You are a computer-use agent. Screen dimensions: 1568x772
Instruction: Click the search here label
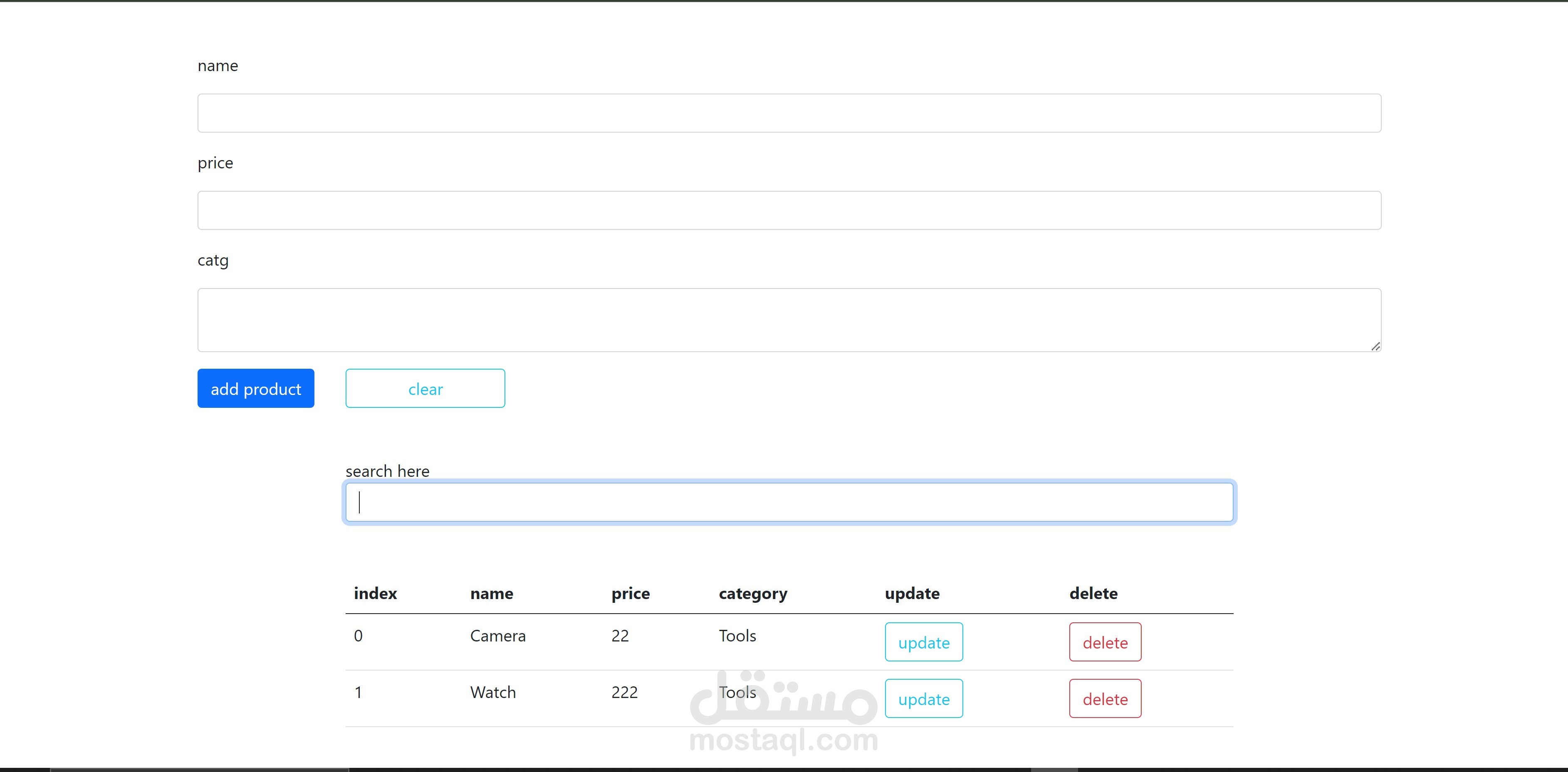[387, 471]
